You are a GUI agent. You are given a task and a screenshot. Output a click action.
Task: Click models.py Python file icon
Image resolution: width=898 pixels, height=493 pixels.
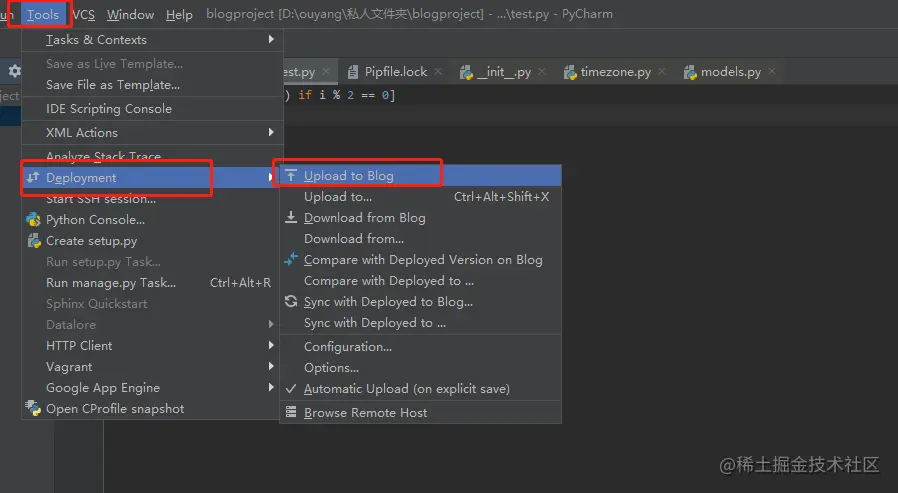[x=690, y=72]
